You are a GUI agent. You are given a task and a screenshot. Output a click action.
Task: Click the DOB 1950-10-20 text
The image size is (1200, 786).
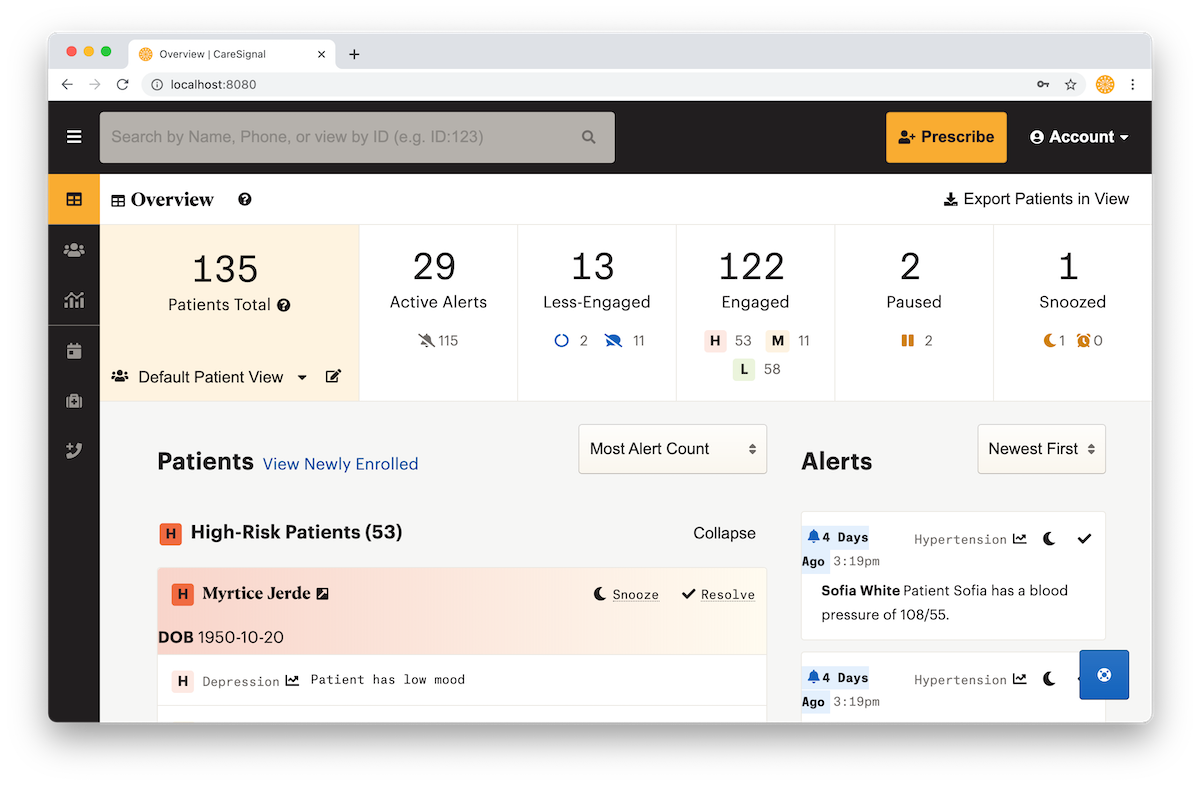tap(220, 637)
